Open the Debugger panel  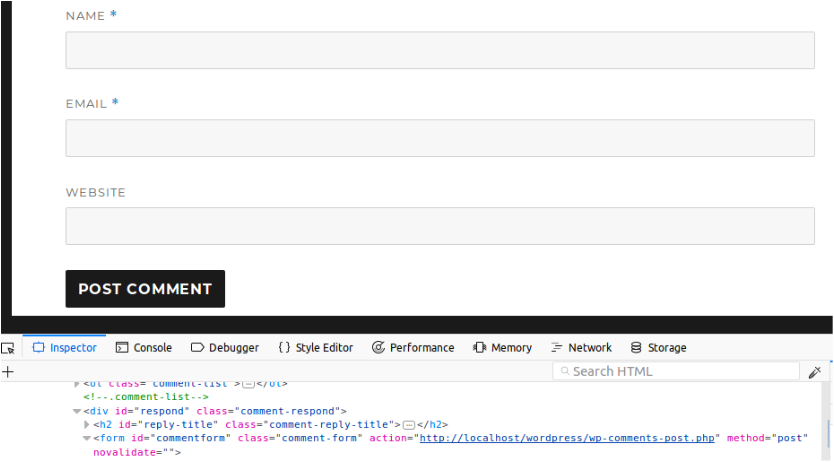(225, 348)
